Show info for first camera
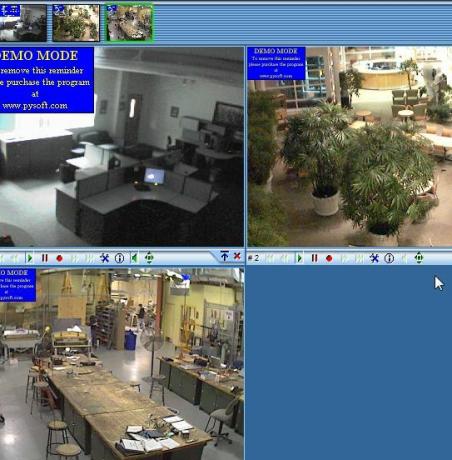The height and width of the screenshot is (460, 452). tap(119, 258)
